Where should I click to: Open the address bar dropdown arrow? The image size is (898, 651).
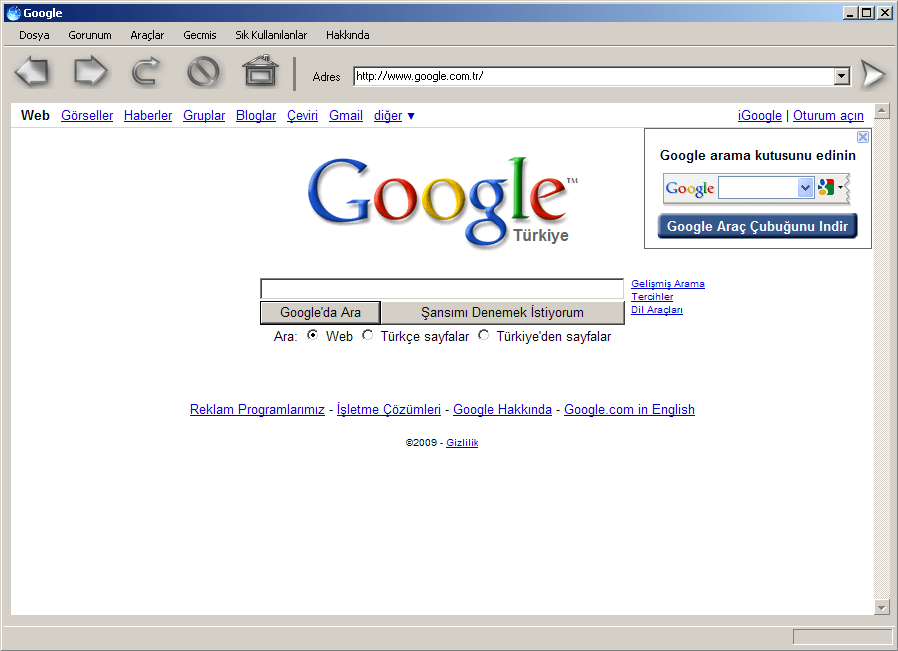click(x=841, y=76)
